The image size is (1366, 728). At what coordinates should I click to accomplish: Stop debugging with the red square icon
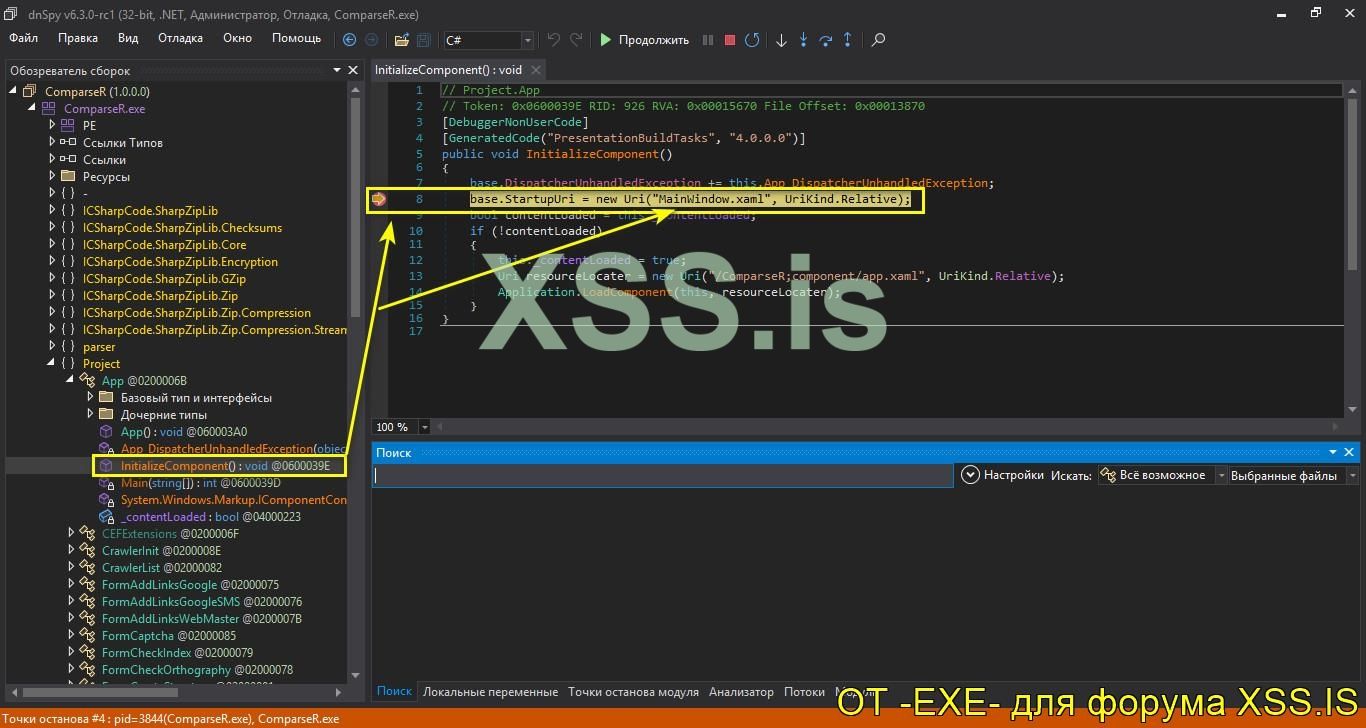[x=730, y=40]
